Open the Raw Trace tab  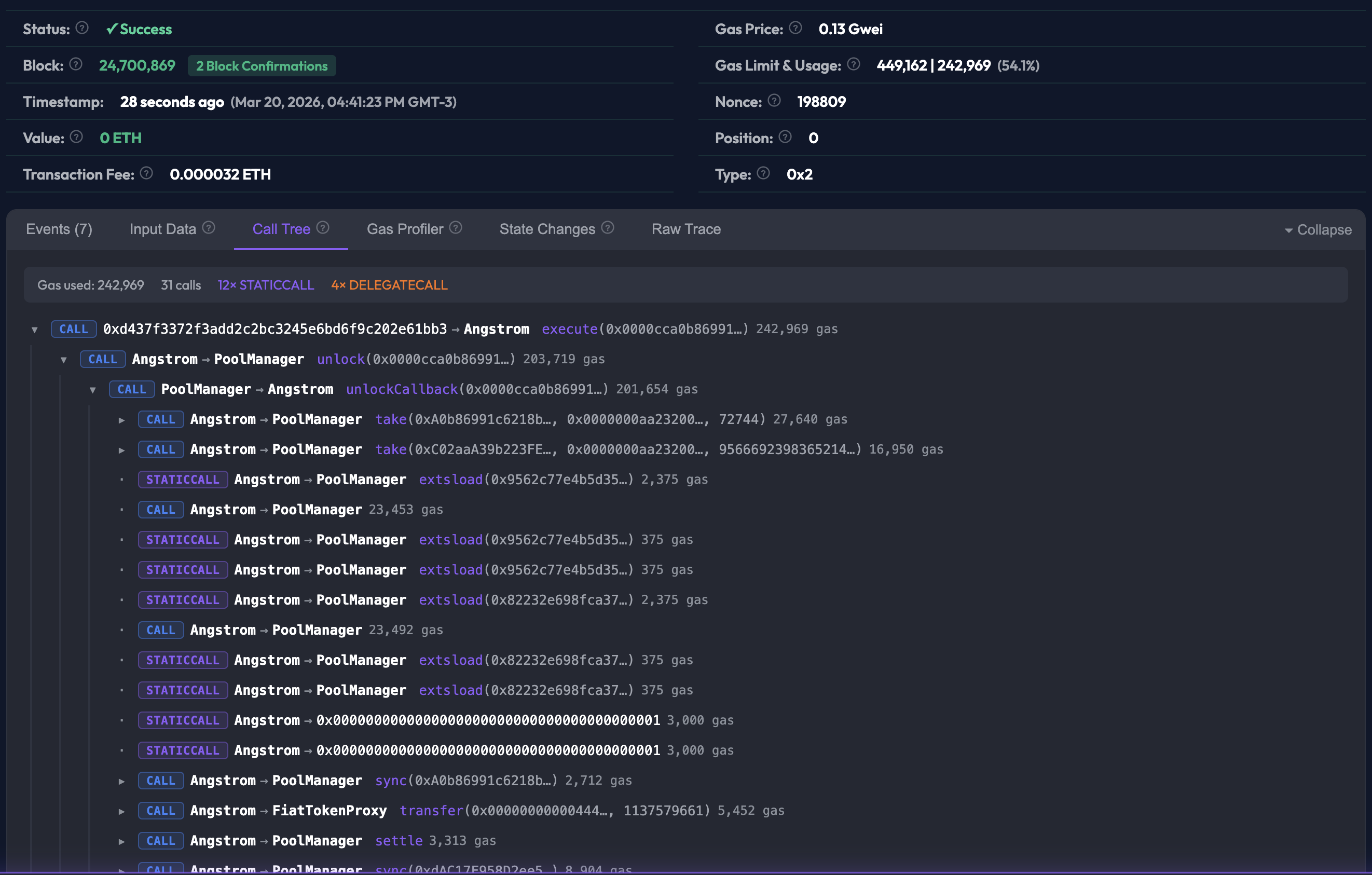[x=687, y=229]
